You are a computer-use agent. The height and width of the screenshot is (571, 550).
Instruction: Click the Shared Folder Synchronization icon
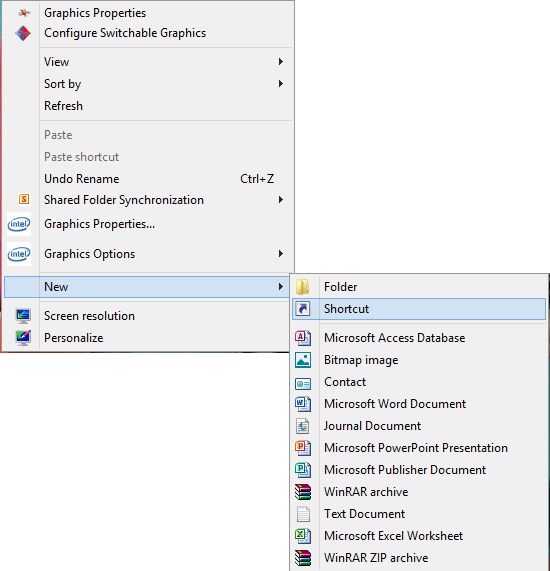[24, 199]
